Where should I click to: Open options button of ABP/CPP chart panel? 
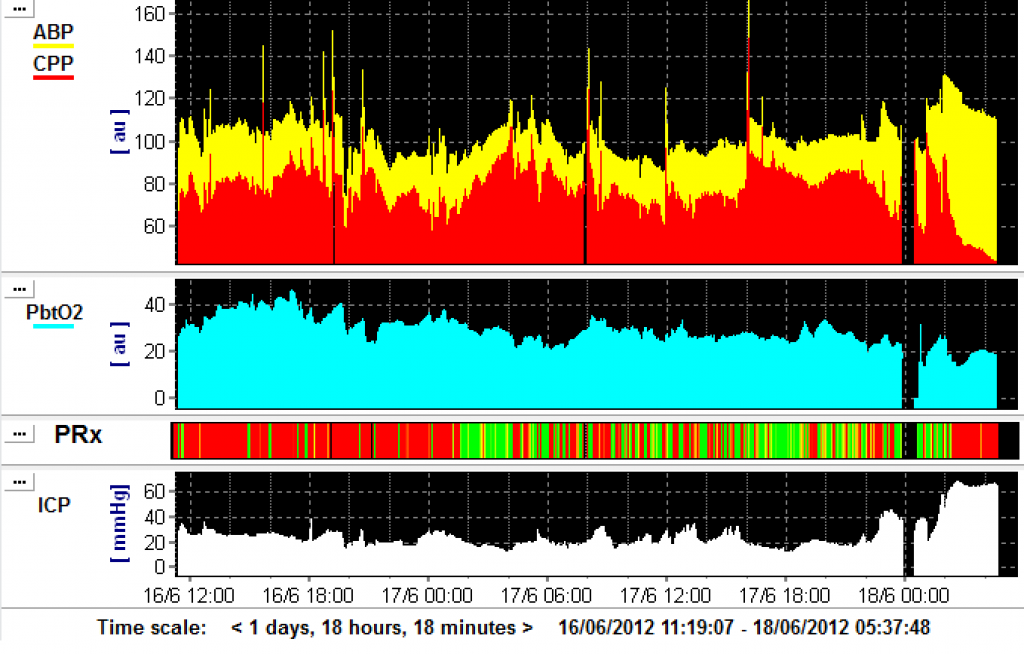click(x=18, y=6)
